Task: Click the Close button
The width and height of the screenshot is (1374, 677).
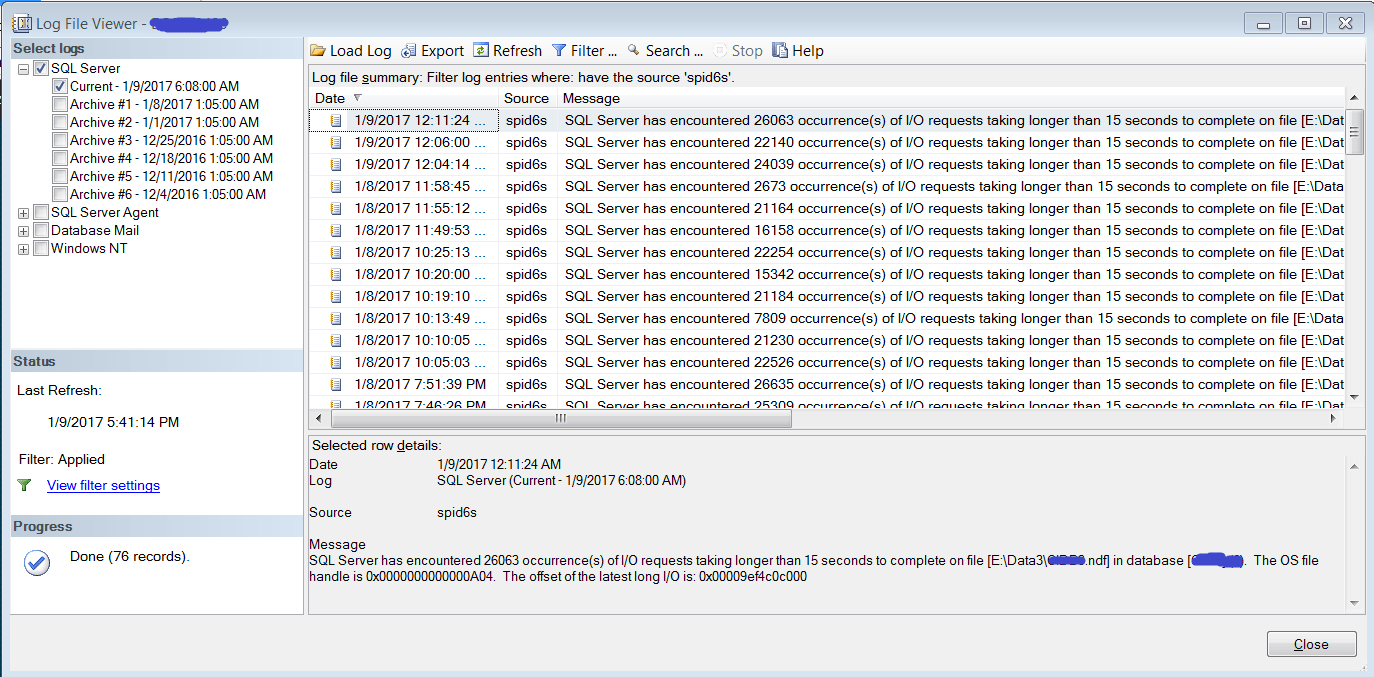Action: click(1311, 644)
